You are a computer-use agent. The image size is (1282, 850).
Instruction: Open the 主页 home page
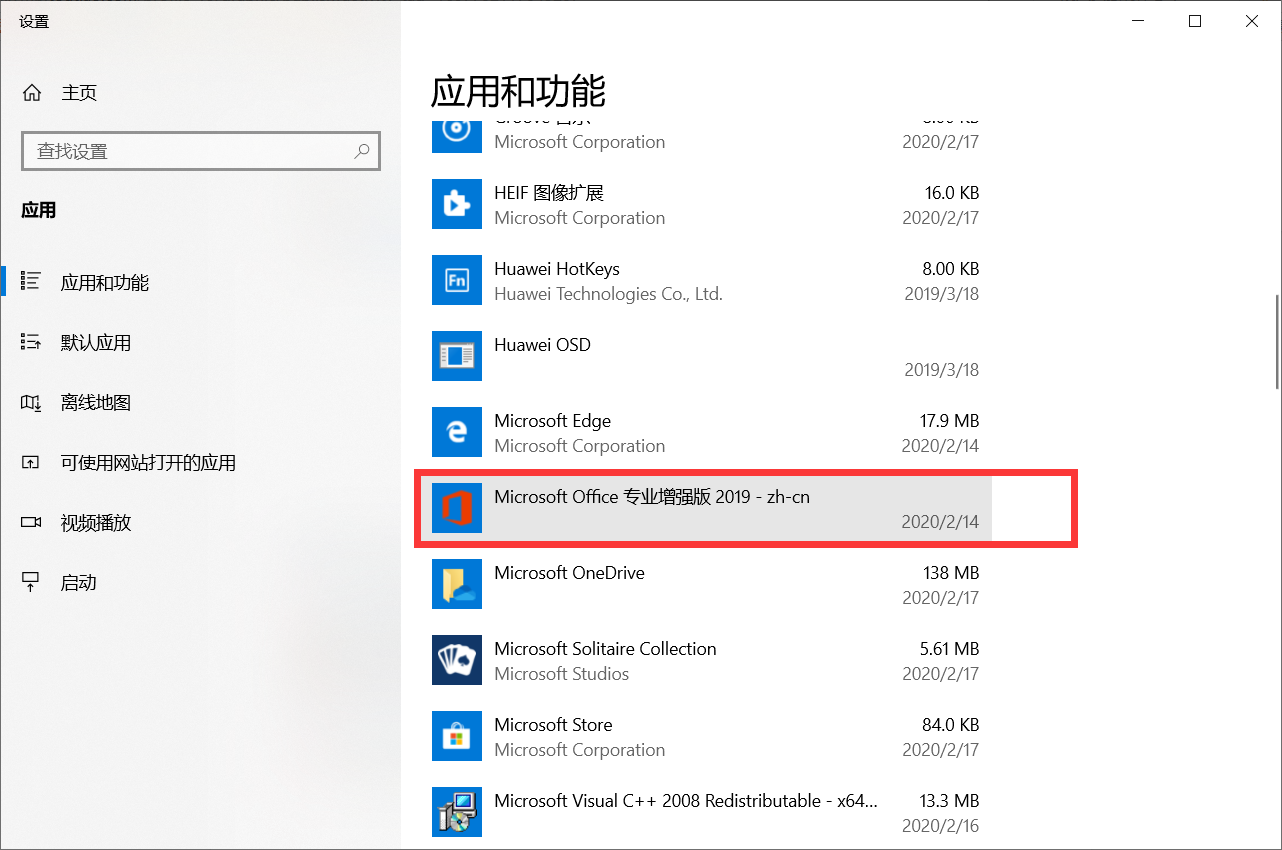(x=200, y=93)
